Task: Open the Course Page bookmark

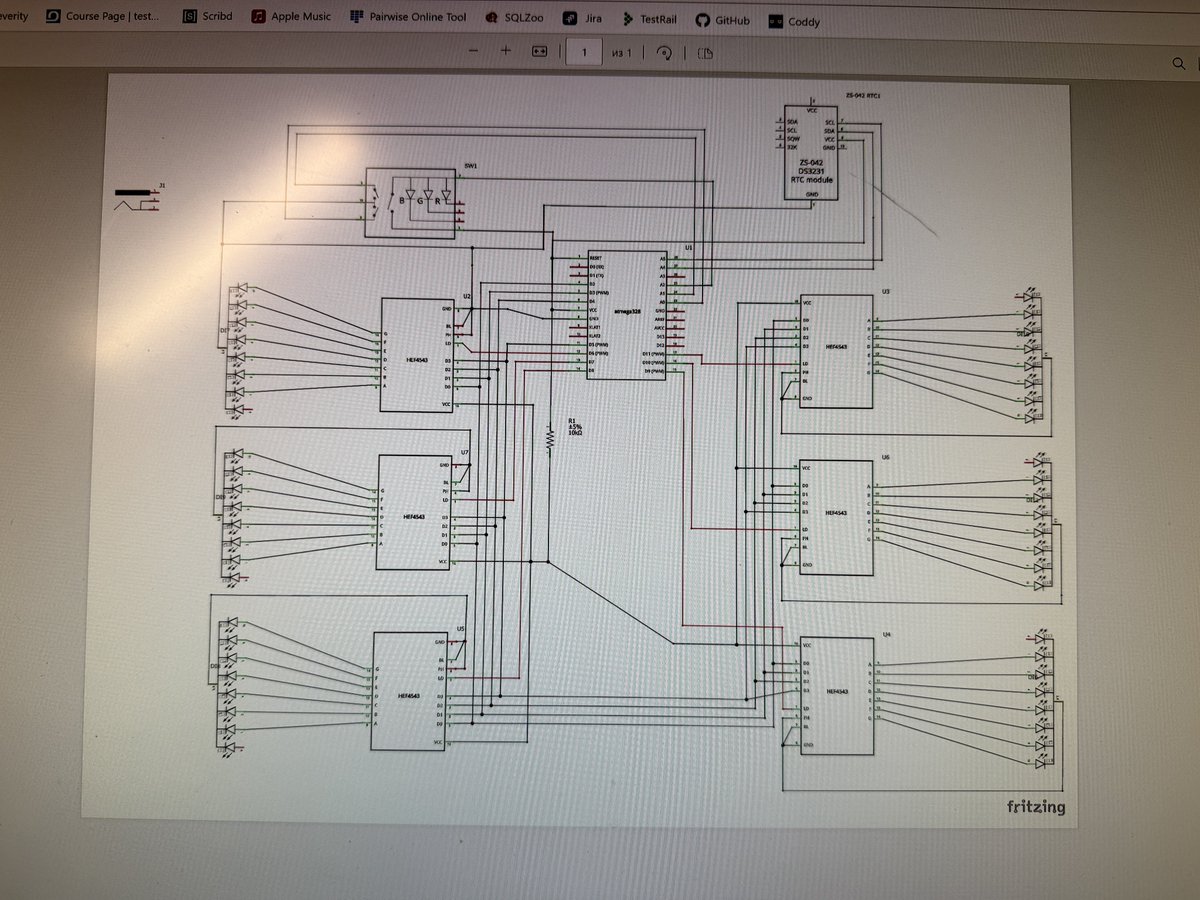Action: pos(103,17)
